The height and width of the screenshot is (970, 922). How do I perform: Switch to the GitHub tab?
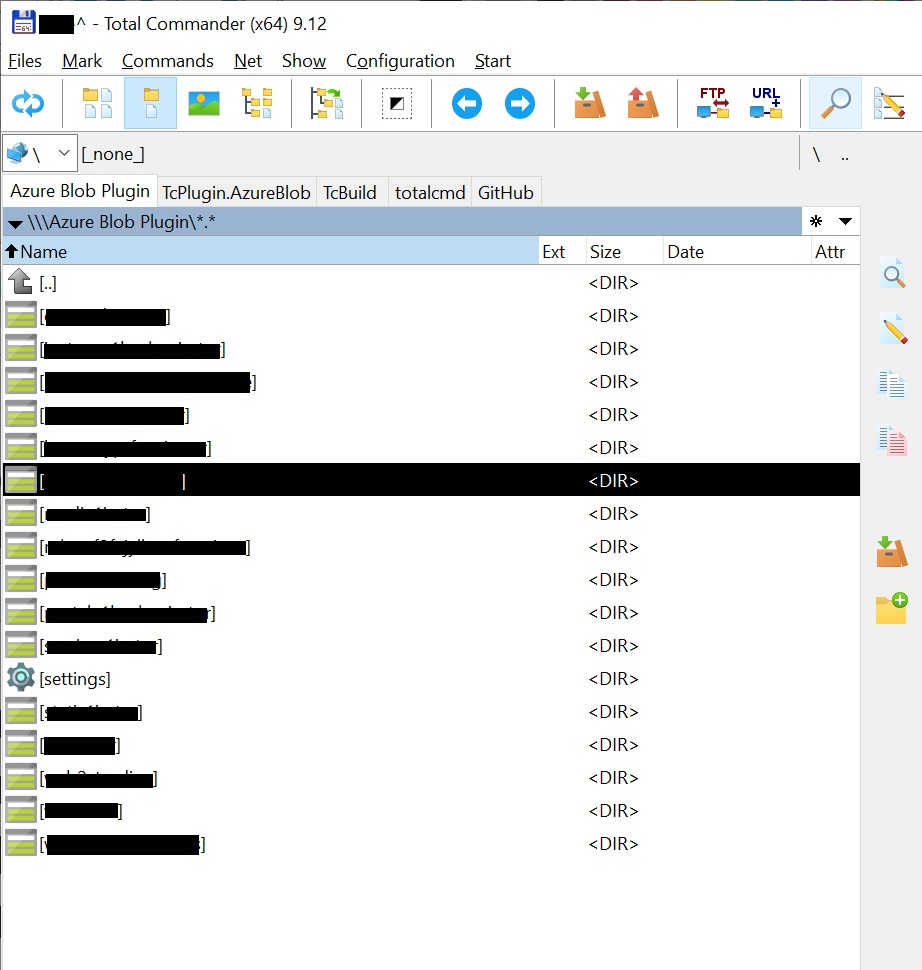pos(506,192)
